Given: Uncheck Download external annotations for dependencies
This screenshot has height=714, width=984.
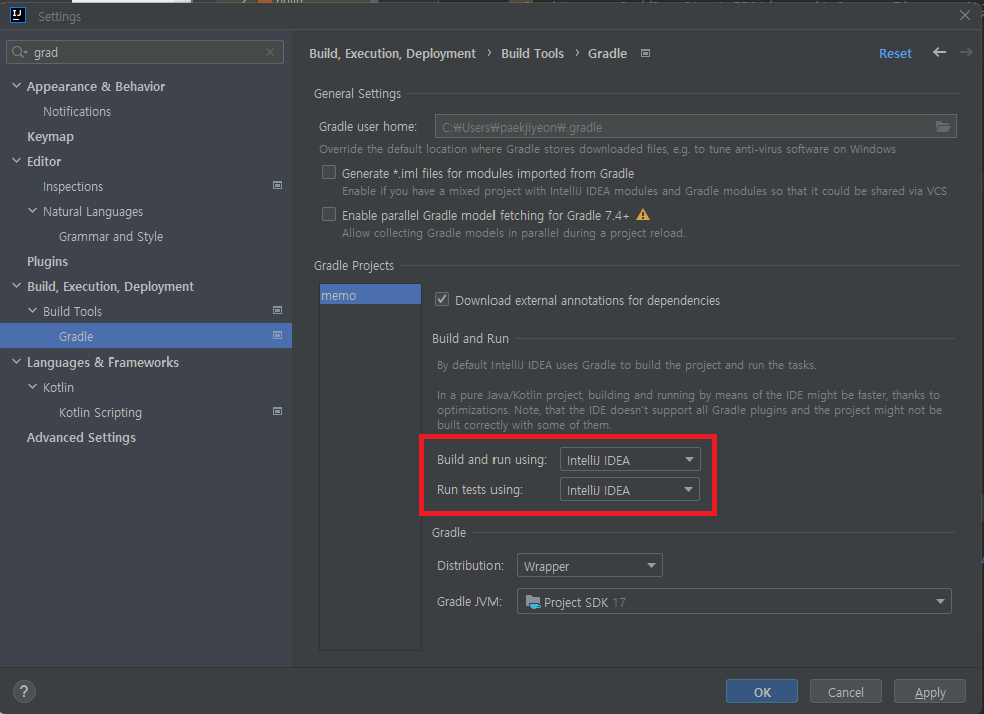Looking at the screenshot, I should click(x=442, y=299).
